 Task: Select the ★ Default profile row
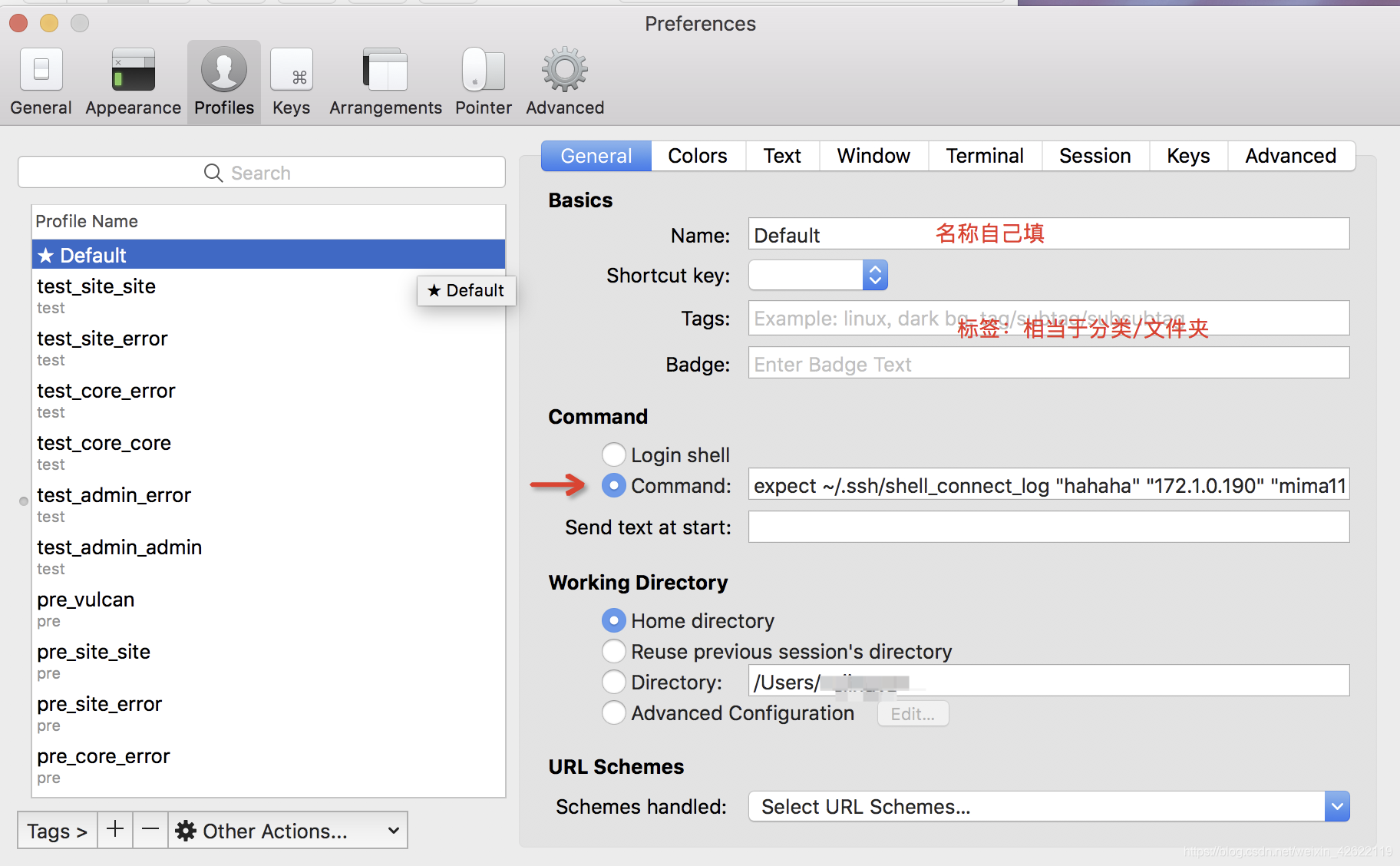(269, 254)
